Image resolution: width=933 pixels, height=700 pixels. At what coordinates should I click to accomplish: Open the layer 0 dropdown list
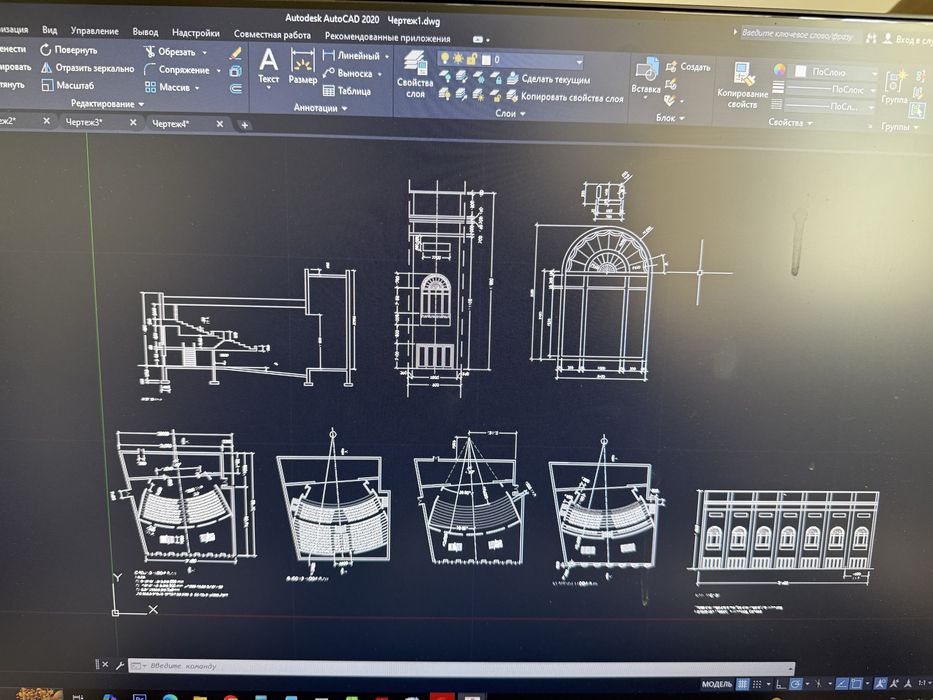[578, 61]
